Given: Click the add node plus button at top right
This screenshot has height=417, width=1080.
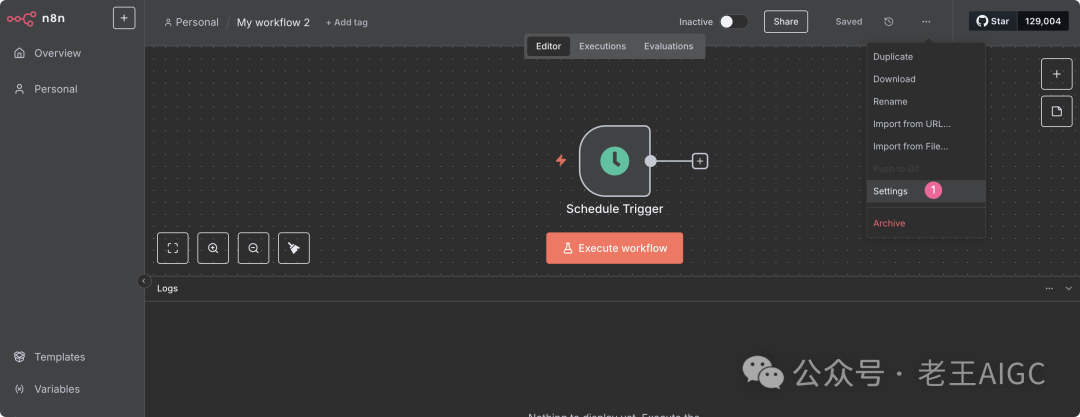Looking at the screenshot, I should pos(1057,74).
